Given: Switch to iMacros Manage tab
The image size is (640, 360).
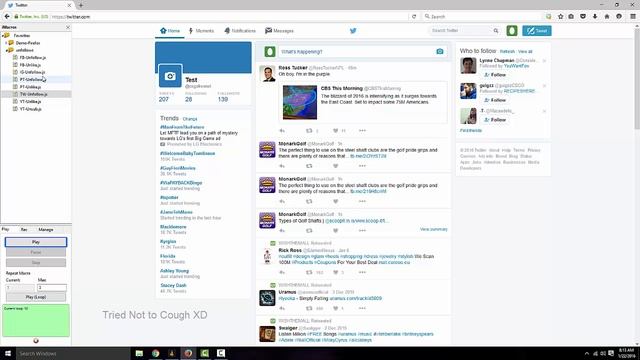Looking at the screenshot, I should pyautogui.click(x=46, y=229).
